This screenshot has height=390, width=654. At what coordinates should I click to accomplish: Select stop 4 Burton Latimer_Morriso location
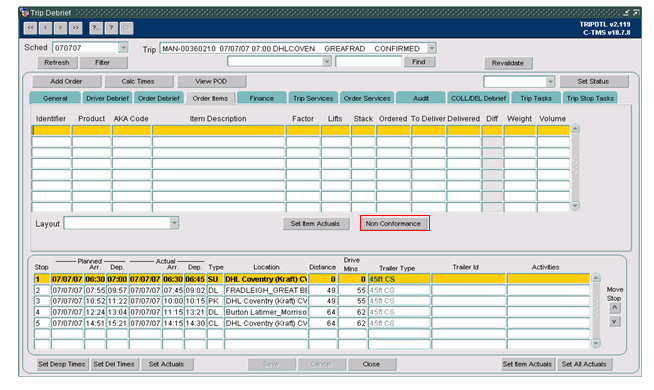pos(266,312)
